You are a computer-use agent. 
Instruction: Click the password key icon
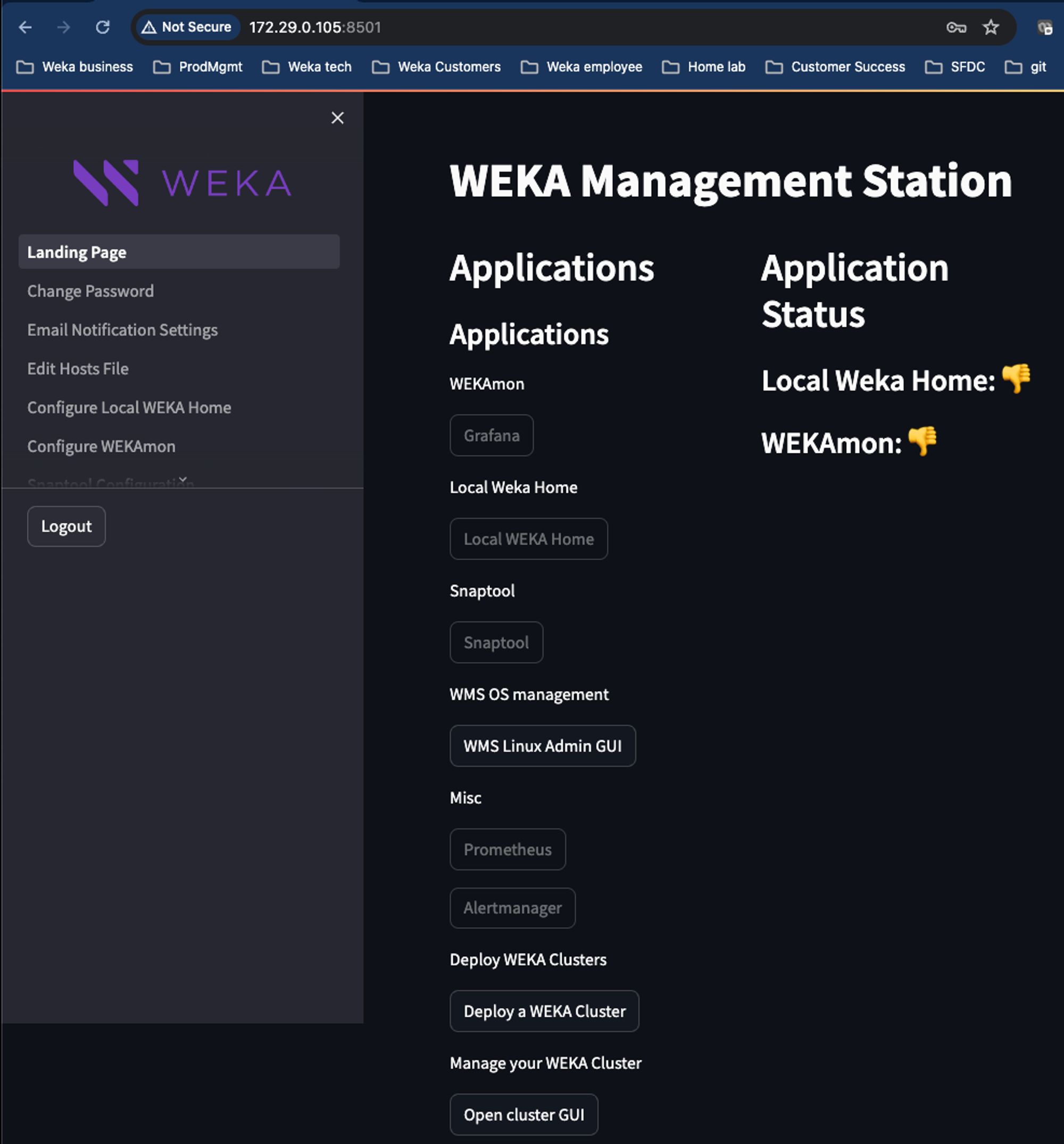(956, 27)
